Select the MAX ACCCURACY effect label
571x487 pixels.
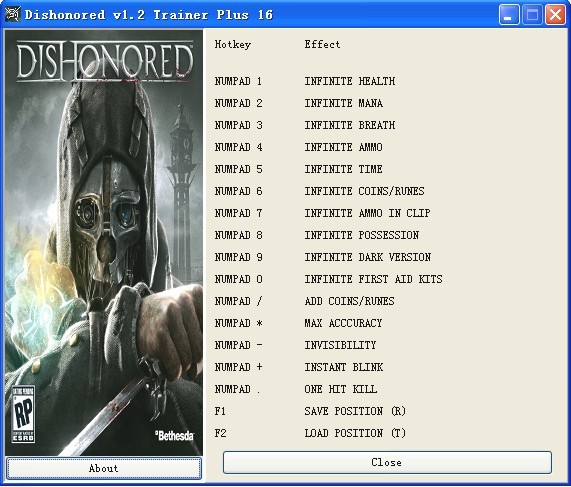point(343,323)
